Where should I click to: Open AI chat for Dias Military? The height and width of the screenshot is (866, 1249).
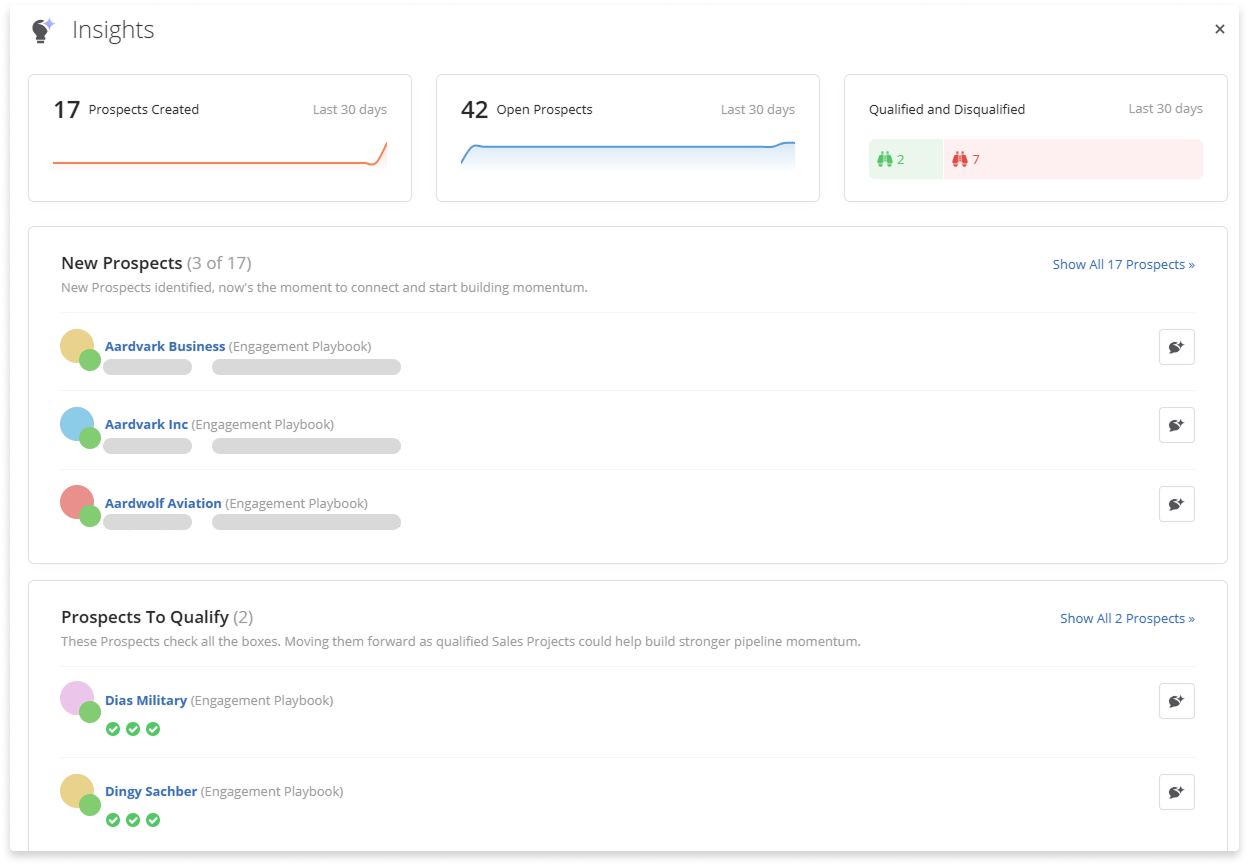click(x=1177, y=701)
